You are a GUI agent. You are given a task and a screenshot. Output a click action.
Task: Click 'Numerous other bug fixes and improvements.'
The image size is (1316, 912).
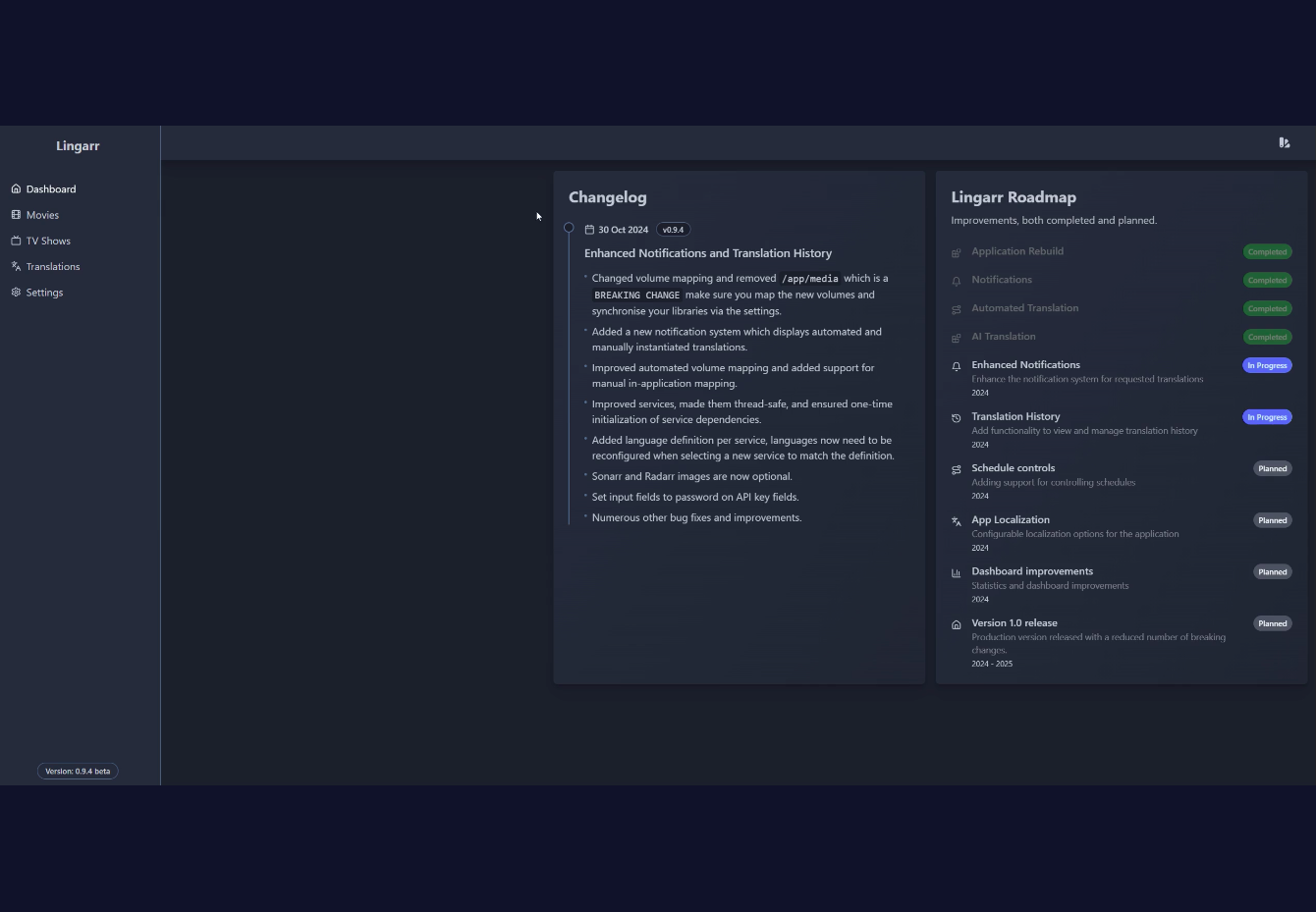coord(696,517)
